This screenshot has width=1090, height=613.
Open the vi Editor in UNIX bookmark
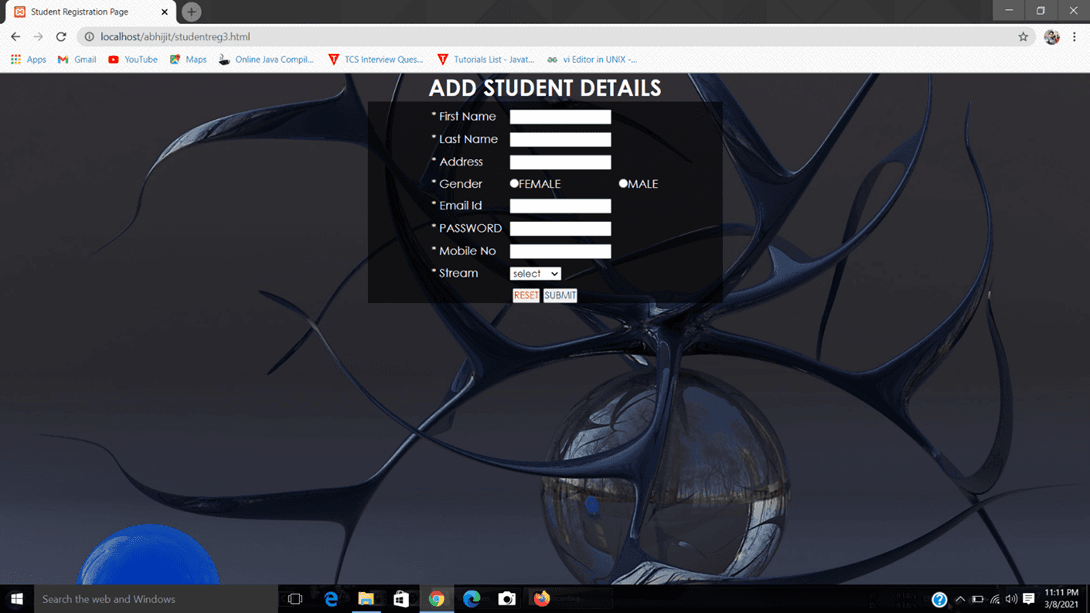point(592,60)
